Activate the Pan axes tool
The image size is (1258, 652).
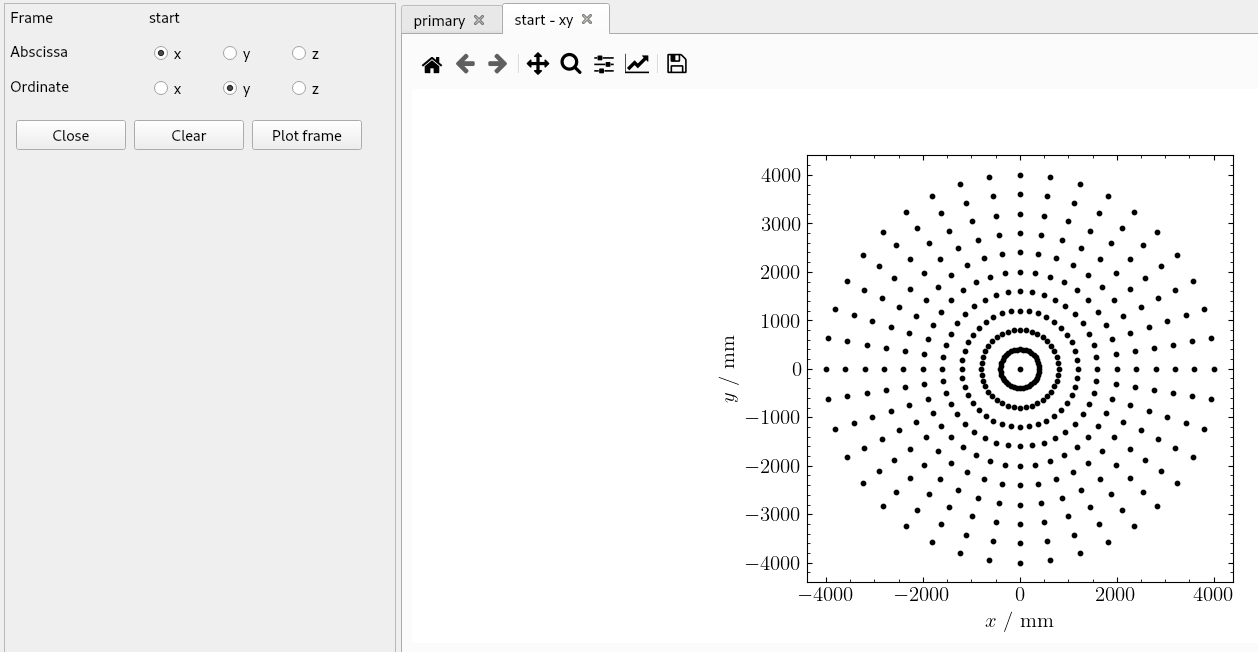538,65
